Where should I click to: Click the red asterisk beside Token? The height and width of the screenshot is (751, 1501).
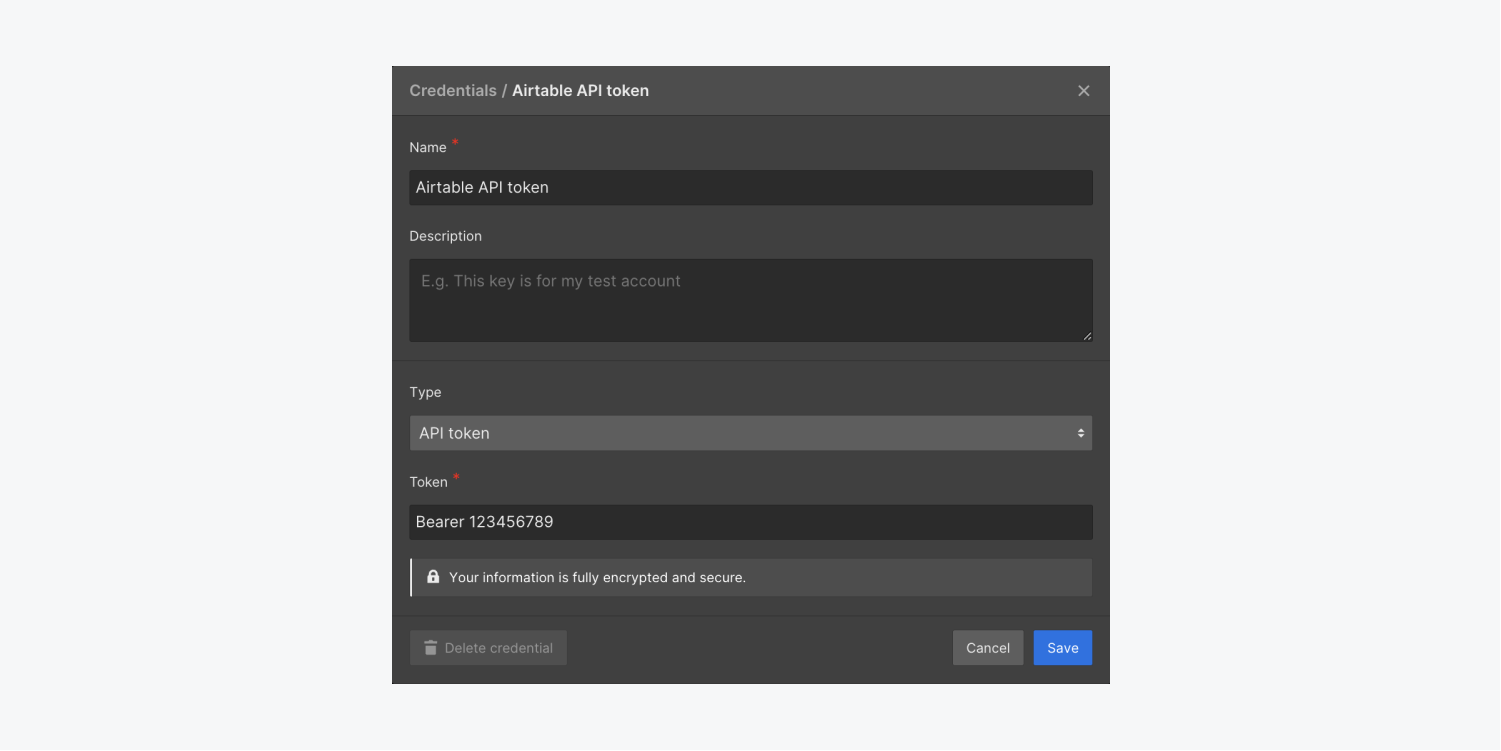pos(457,477)
